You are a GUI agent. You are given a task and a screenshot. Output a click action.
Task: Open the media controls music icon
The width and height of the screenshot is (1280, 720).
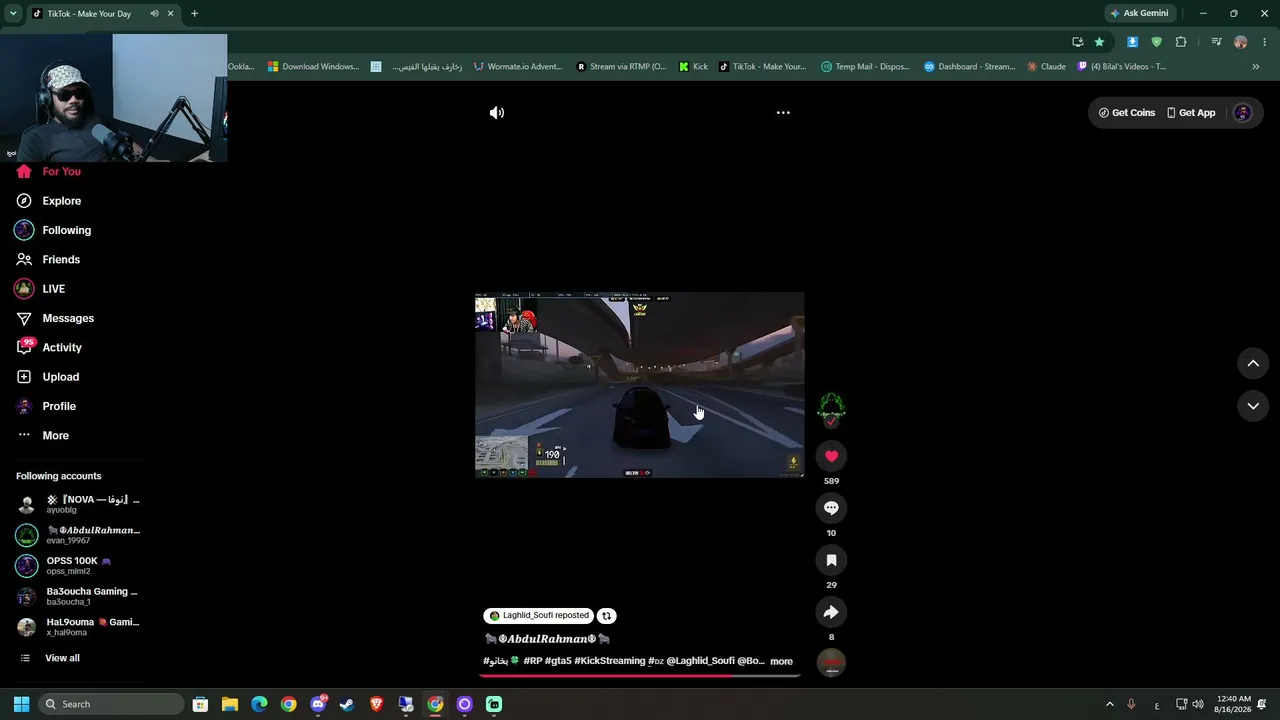[1216, 42]
